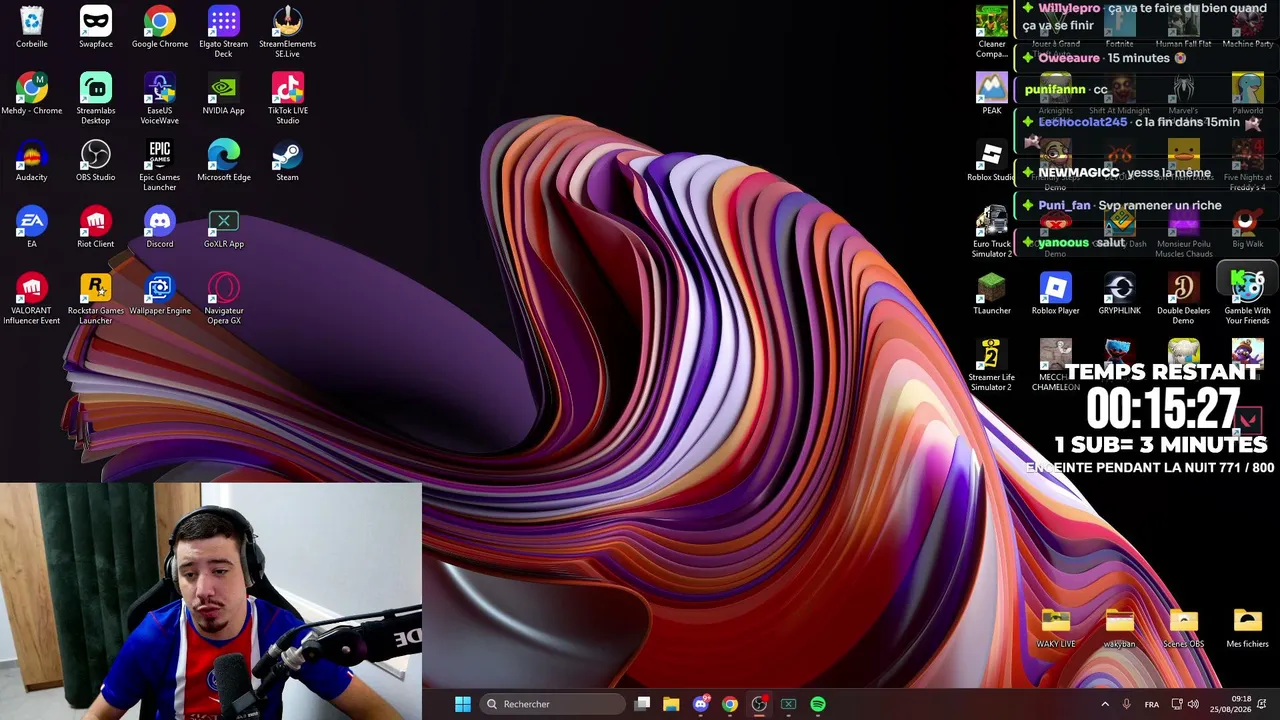
Task: Open the WAKY LIVE folder
Action: (1056, 628)
